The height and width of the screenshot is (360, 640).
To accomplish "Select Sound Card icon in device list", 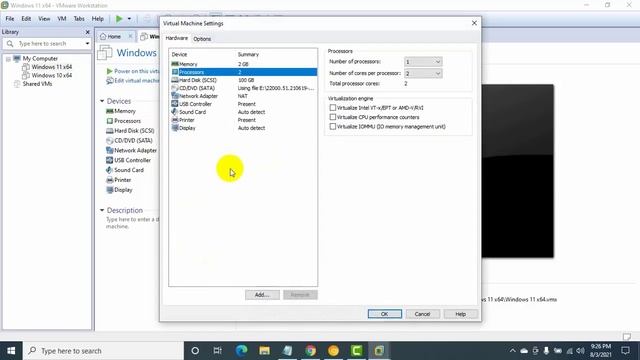I will (x=175, y=112).
